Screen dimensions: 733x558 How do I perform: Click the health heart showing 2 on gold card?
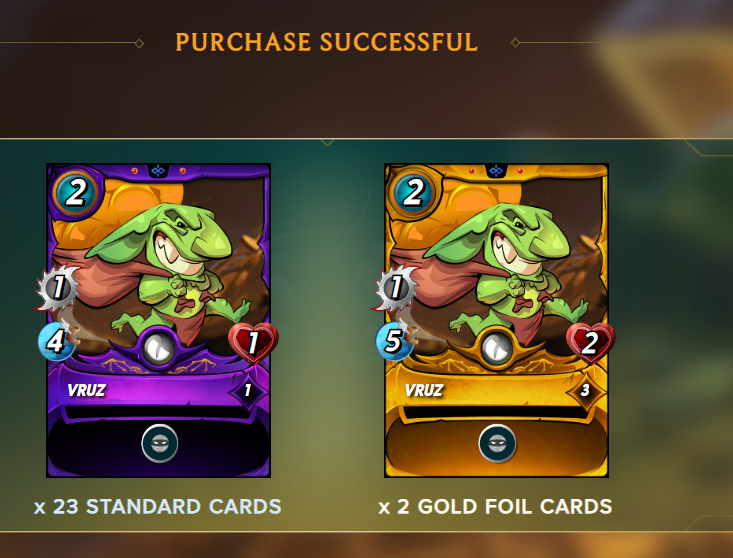point(590,343)
